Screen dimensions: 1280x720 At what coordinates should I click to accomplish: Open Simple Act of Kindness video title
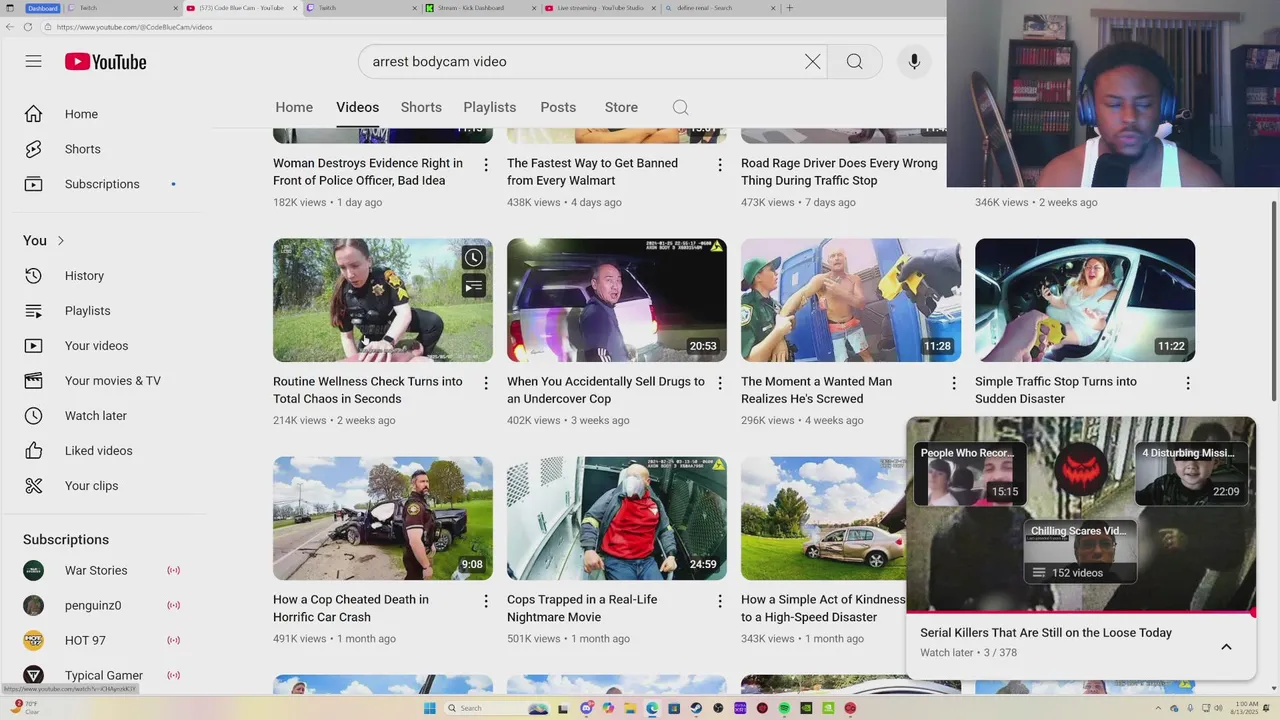click(x=823, y=608)
